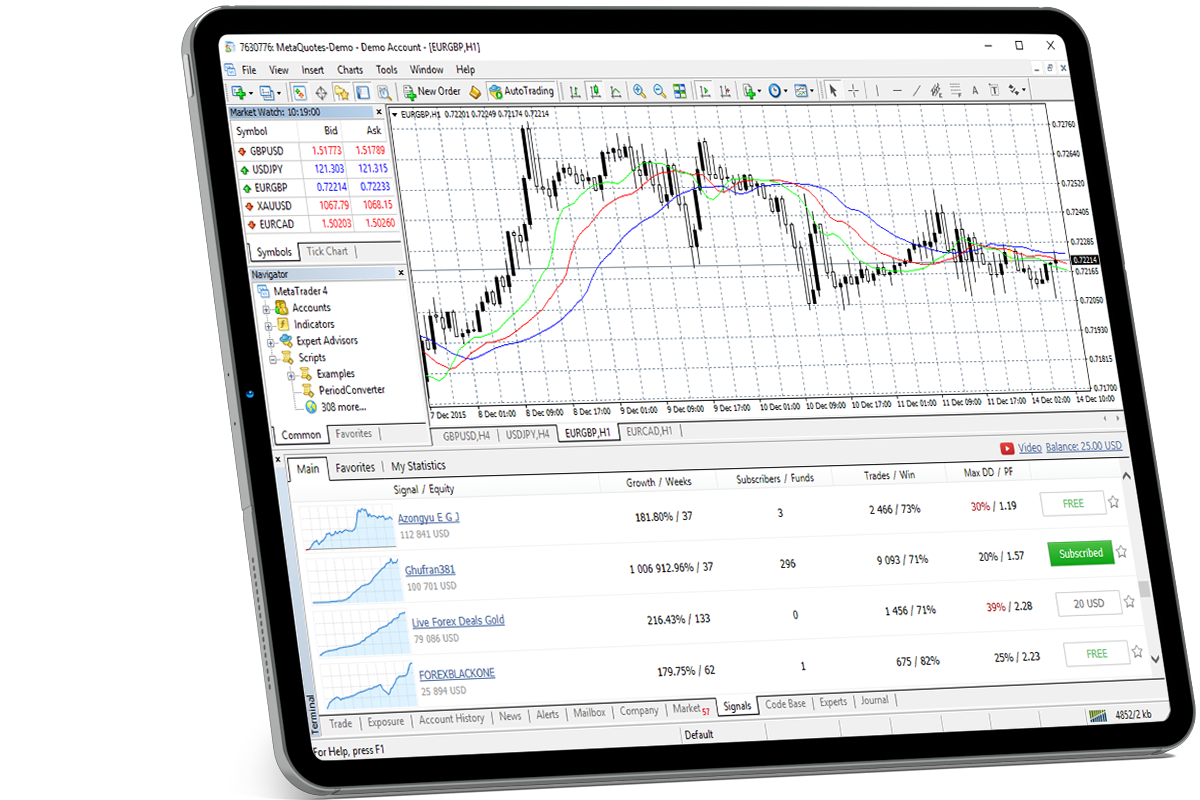Pick the Trendline drawing tool
Viewport: 1200px width, 800px height.
pyautogui.click(x=915, y=91)
